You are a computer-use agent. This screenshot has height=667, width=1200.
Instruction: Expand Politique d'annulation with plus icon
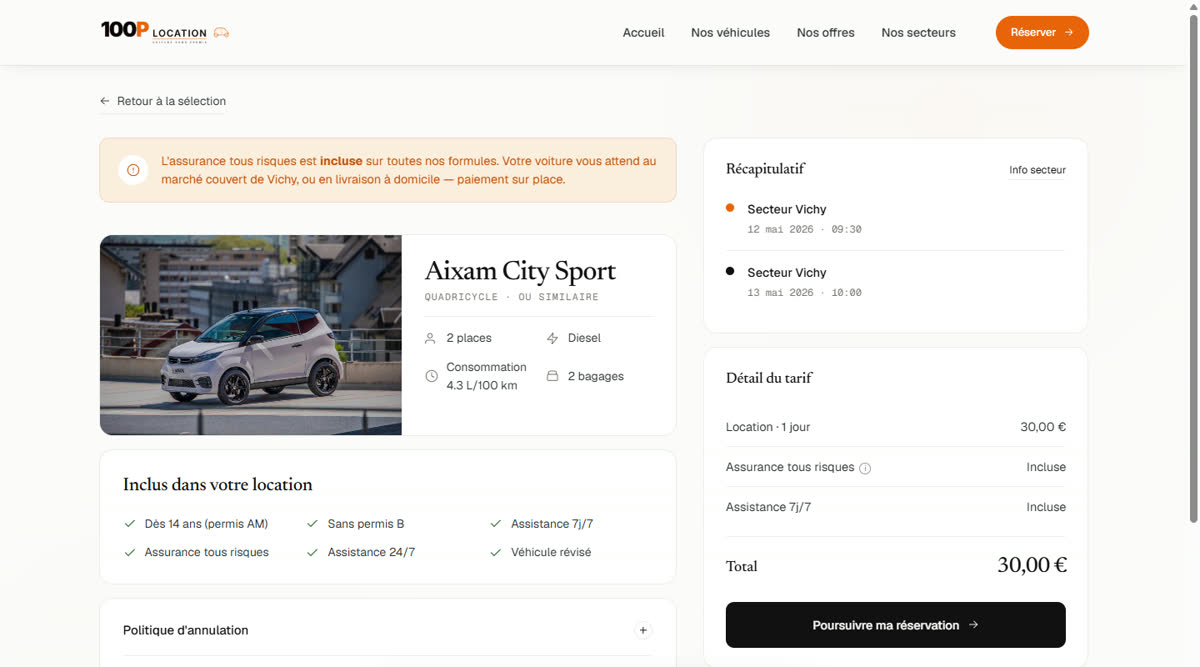click(x=643, y=630)
